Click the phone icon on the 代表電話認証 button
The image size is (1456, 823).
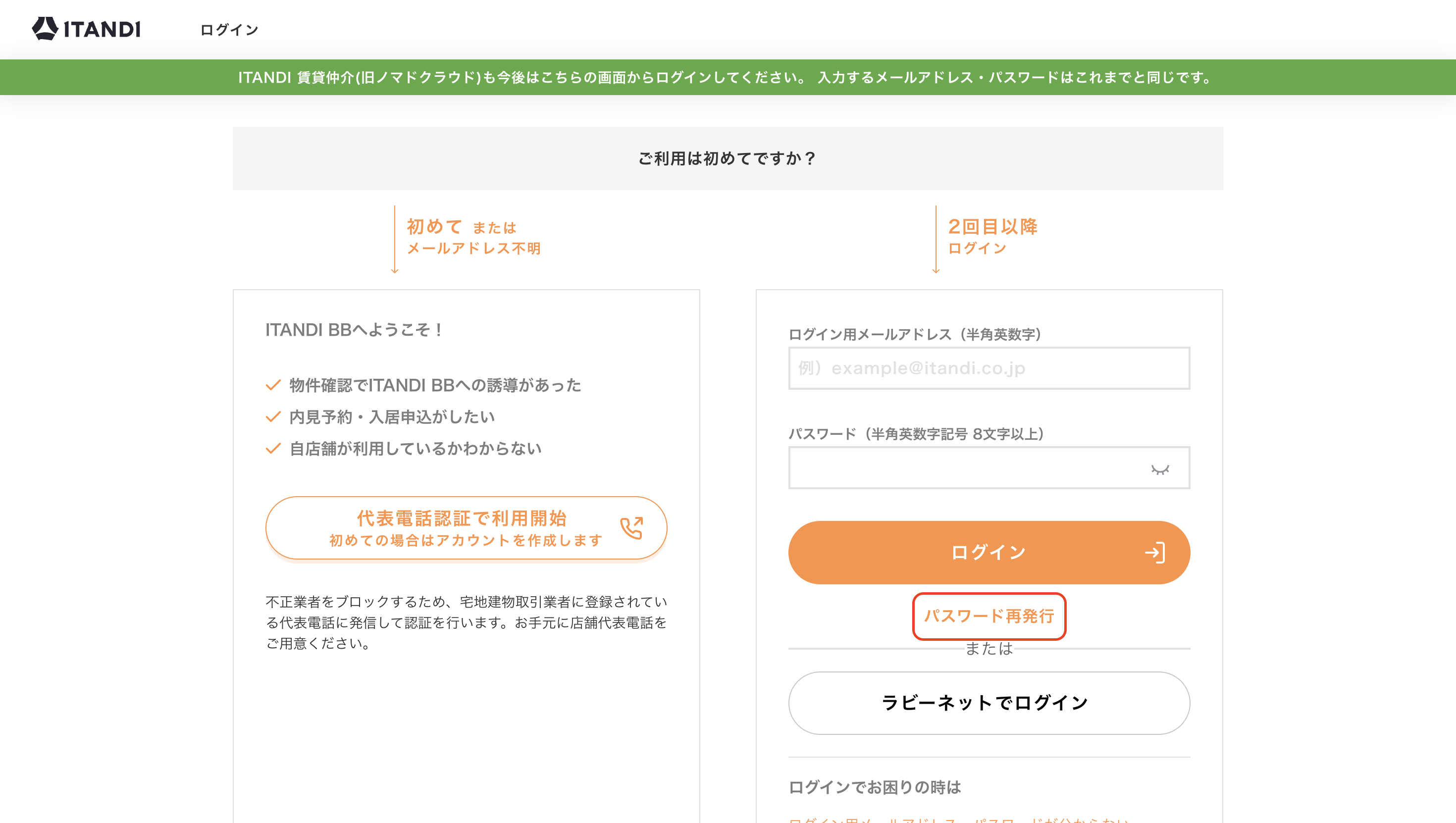[x=631, y=528]
